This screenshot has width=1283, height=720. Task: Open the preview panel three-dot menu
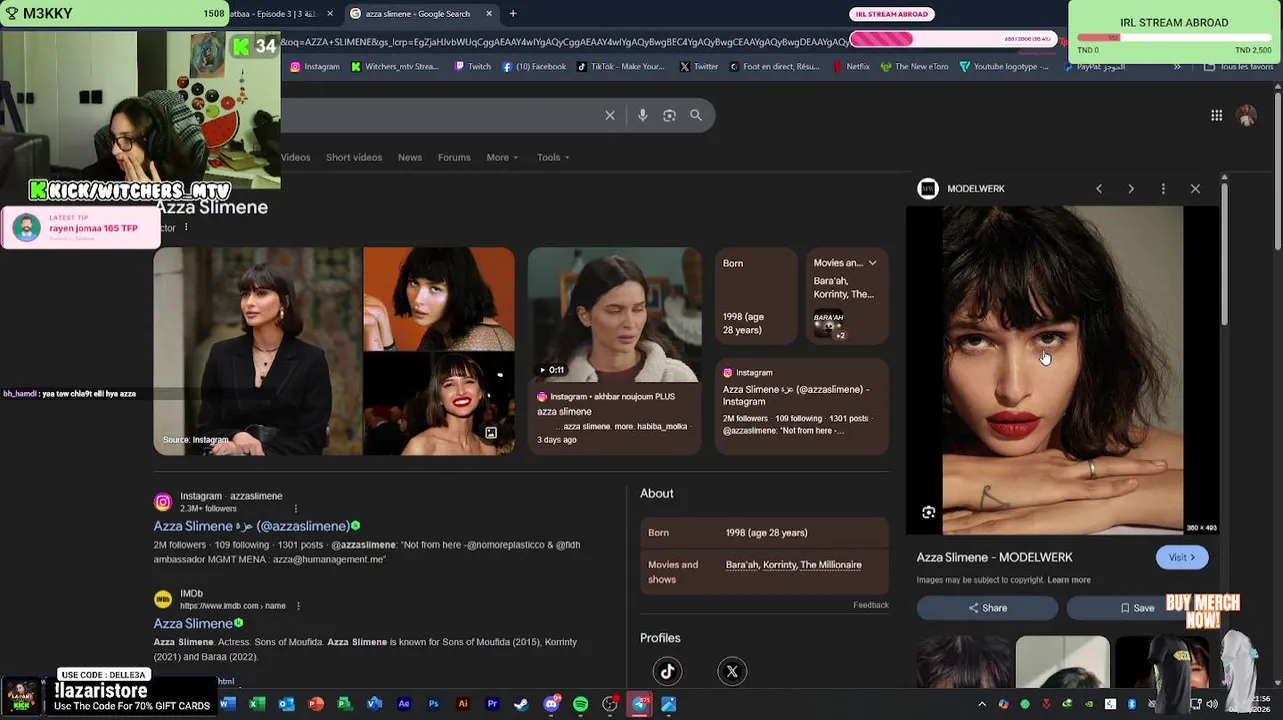pyautogui.click(x=1163, y=188)
